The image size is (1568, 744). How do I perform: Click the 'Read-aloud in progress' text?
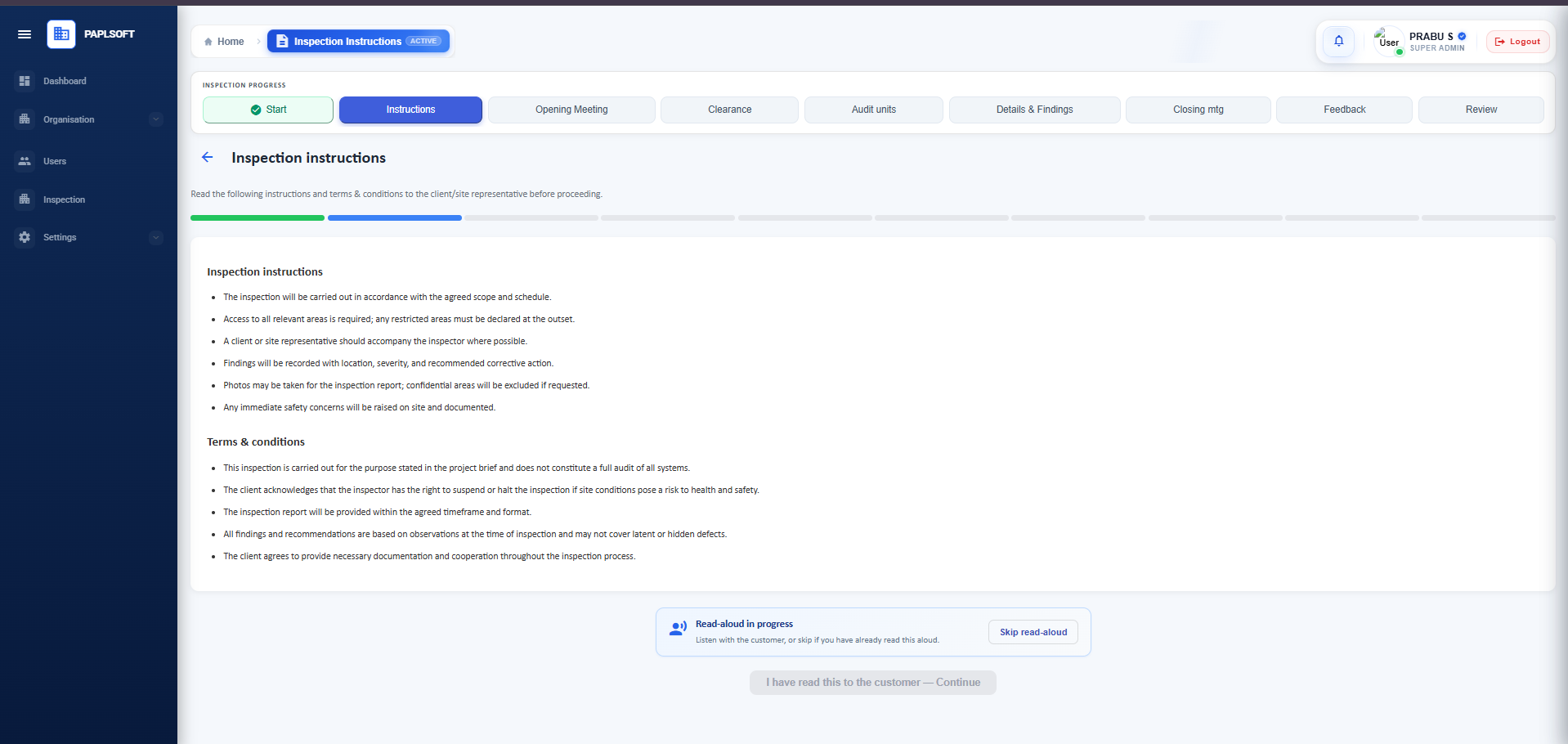click(x=744, y=624)
